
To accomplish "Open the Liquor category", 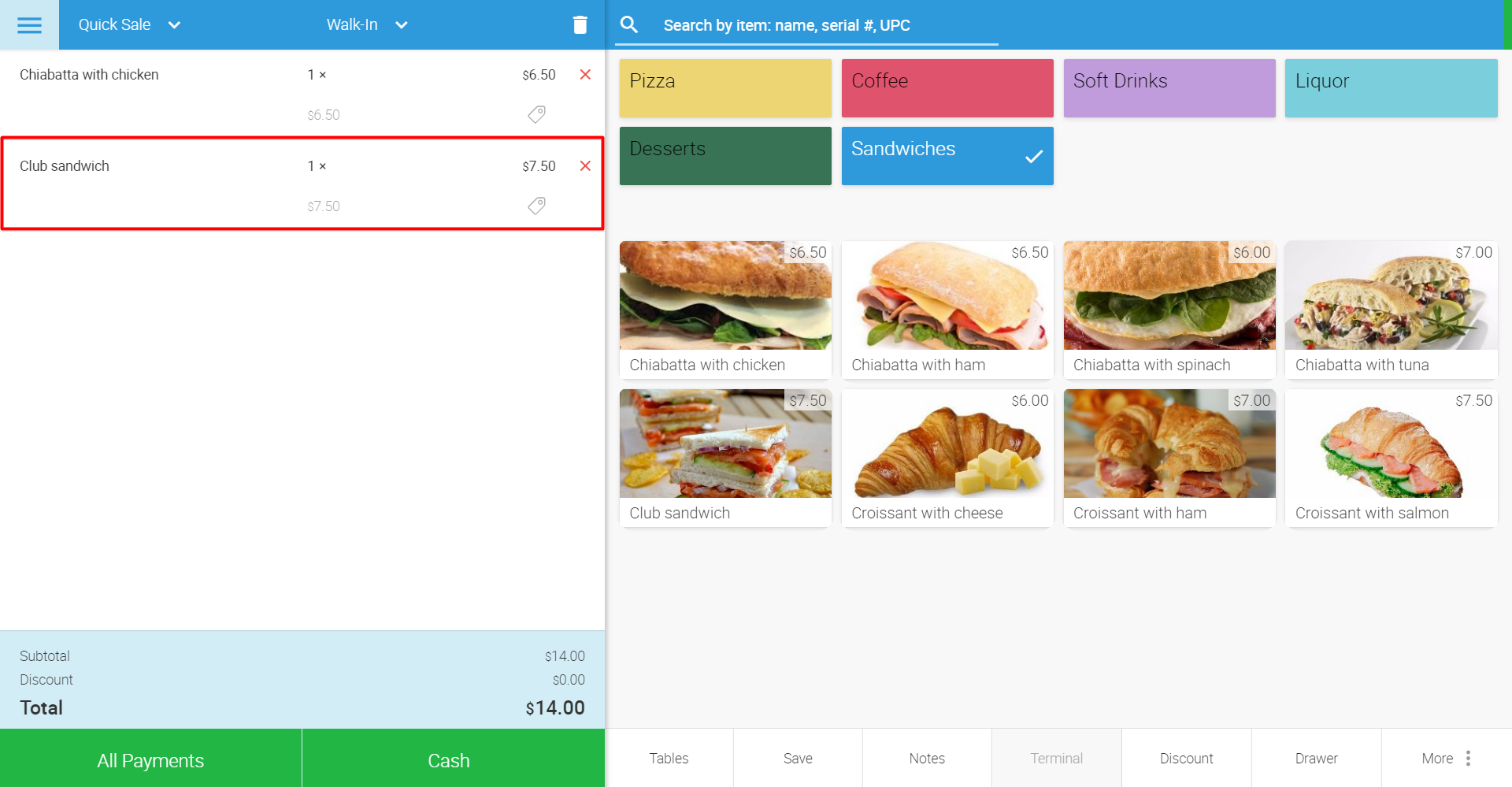I will click(x=1392, y=88).
